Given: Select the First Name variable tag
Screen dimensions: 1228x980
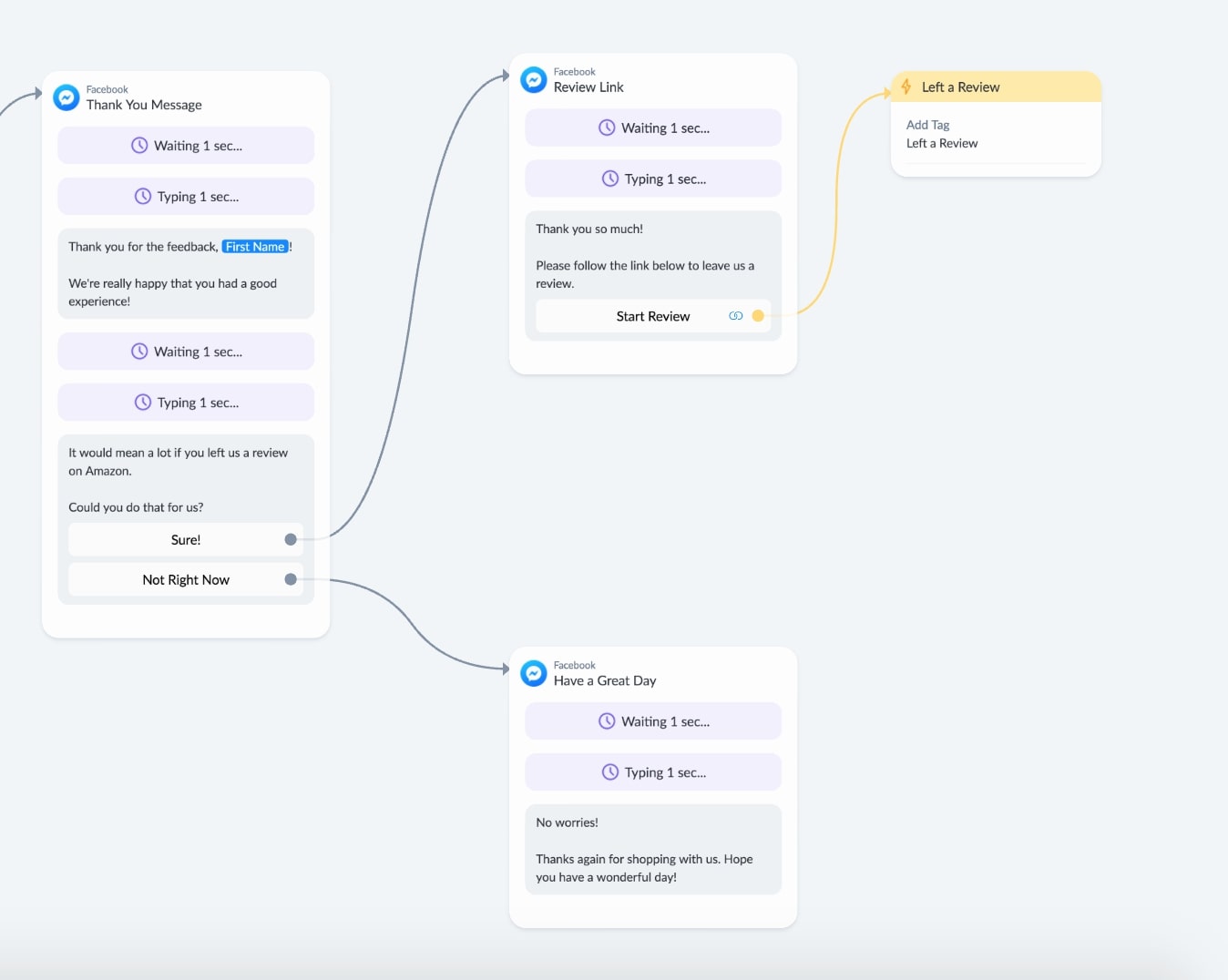Looking at the screenshot, I should click(255, 247).
